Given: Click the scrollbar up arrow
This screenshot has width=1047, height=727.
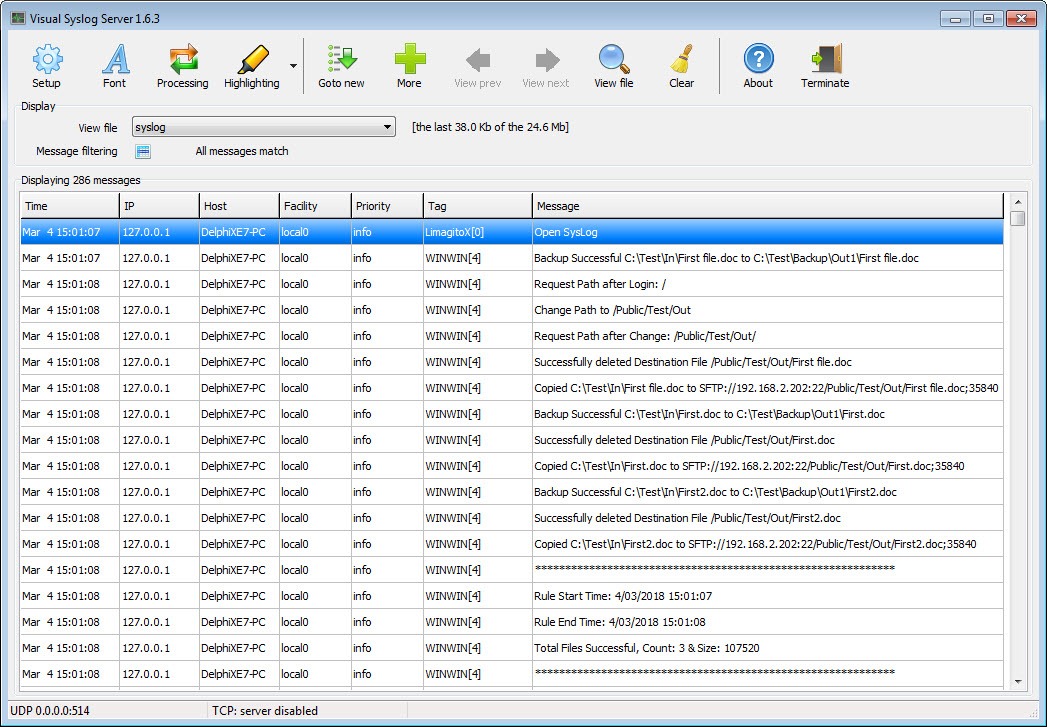Looking at the screenshot, I should click(x=1018, y=202).
